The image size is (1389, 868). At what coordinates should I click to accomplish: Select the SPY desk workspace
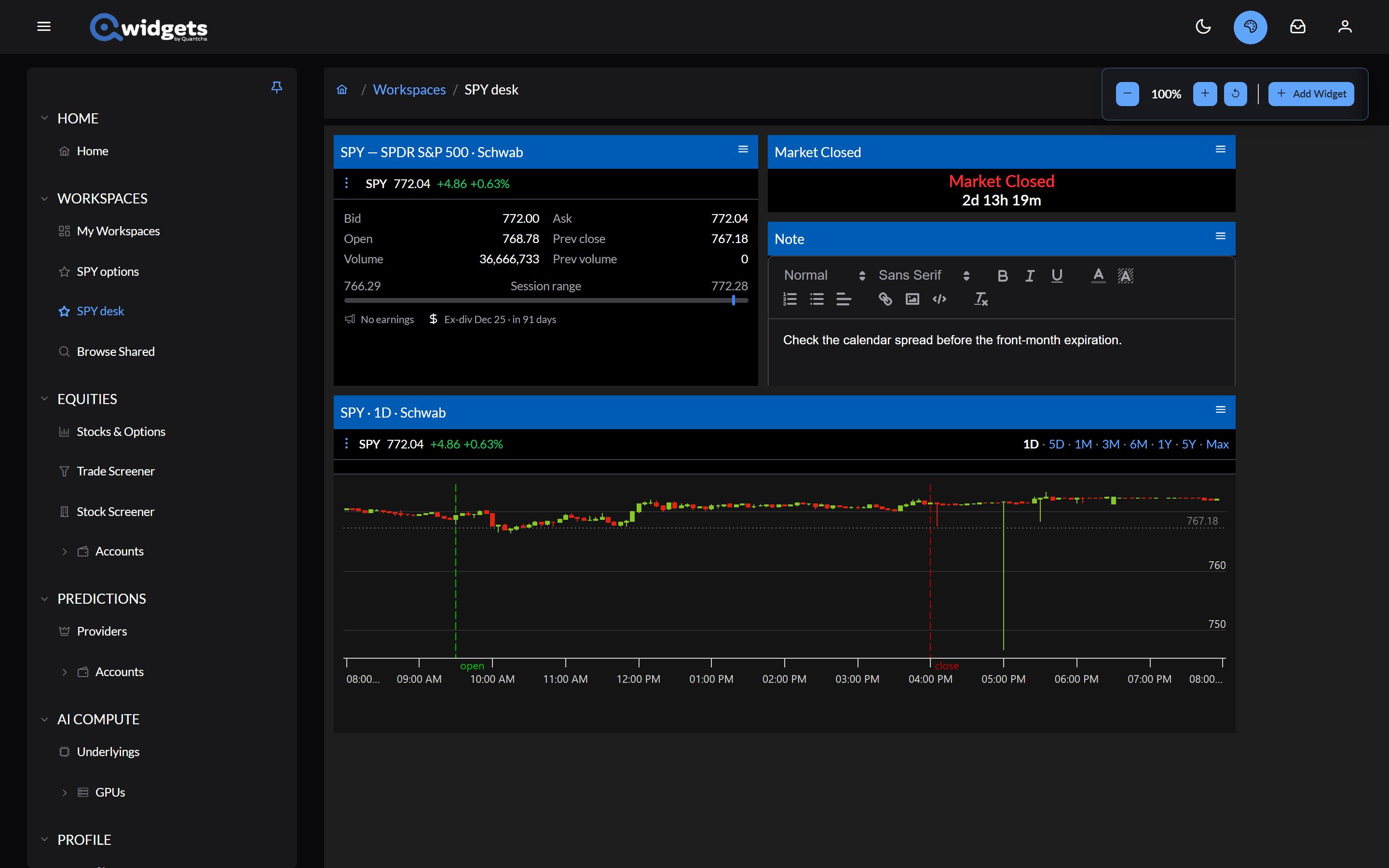100,311
